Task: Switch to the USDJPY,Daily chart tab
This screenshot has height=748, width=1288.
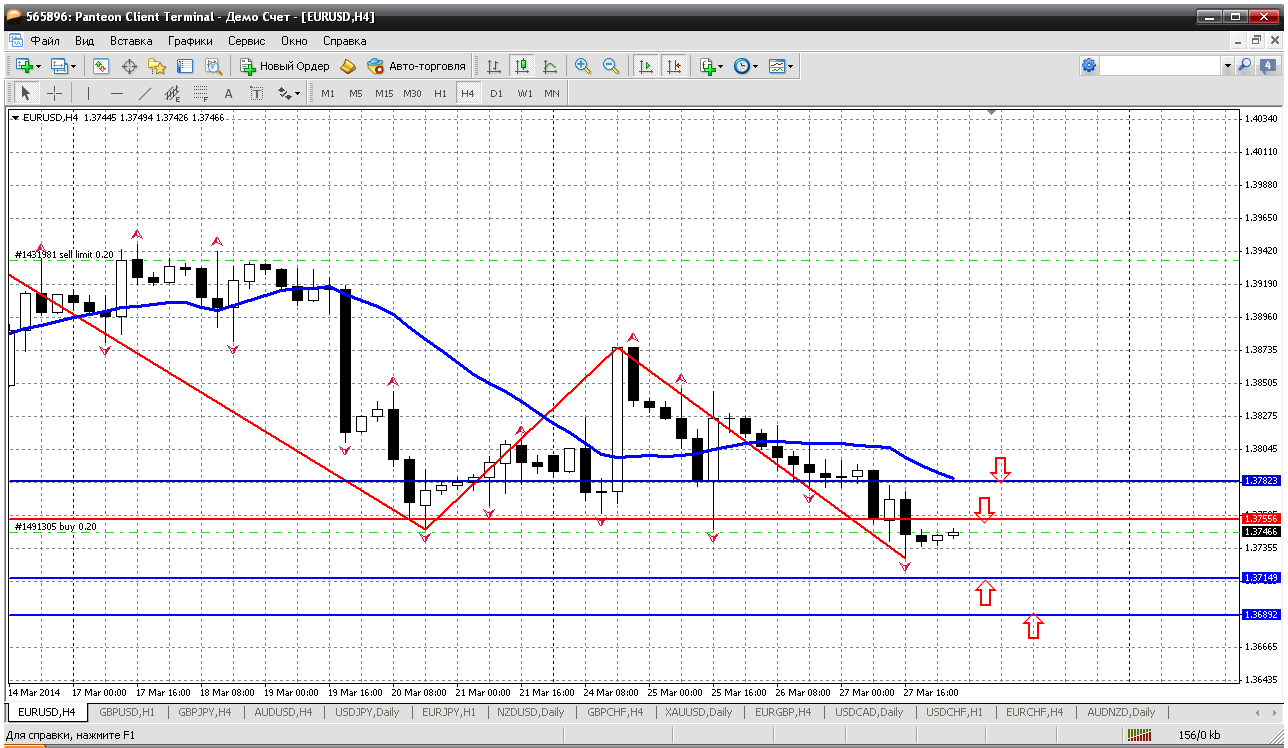Action: 366,712
